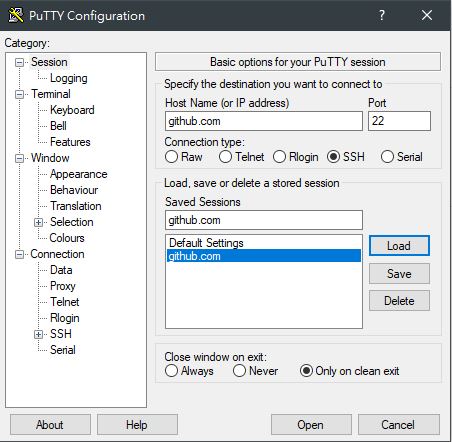This screenshot has height=442, width=452.
Task: Select Never for close window on exit
Action: coord(239,371)
